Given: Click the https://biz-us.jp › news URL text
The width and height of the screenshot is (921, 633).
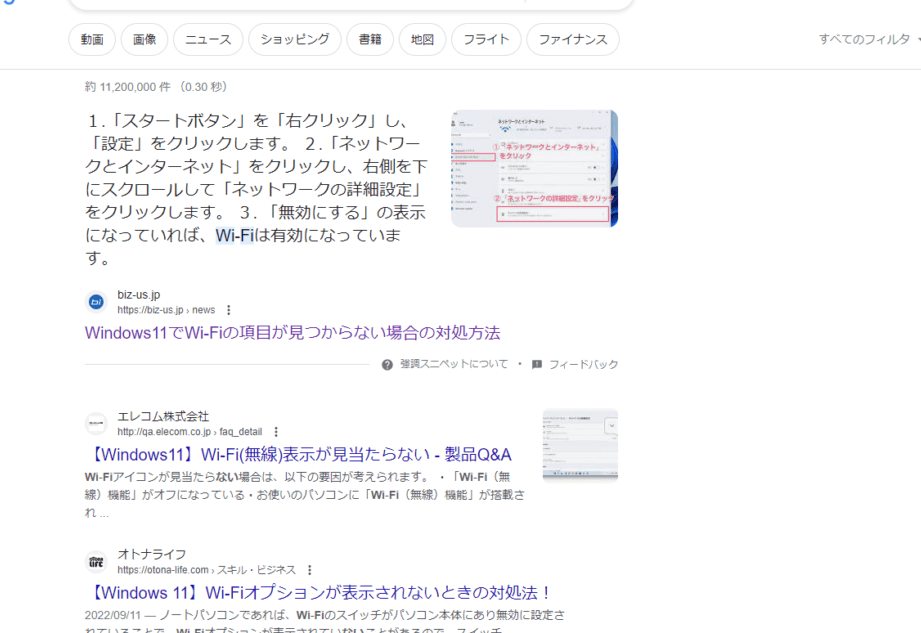Looking at the screenshot, I should [166, 310].
